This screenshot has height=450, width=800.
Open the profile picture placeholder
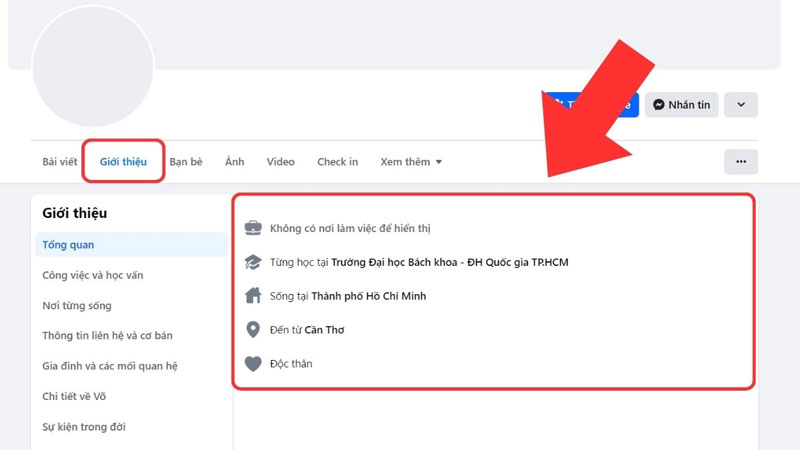(93, 66)
